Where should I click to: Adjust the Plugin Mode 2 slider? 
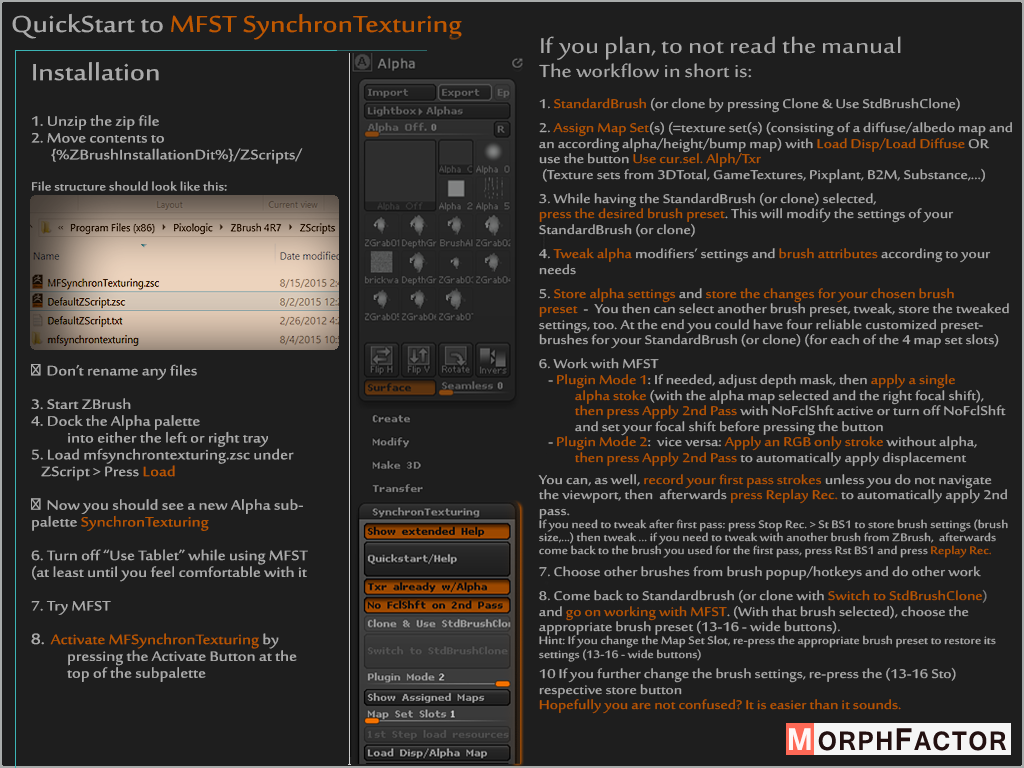tap(438, 678)
